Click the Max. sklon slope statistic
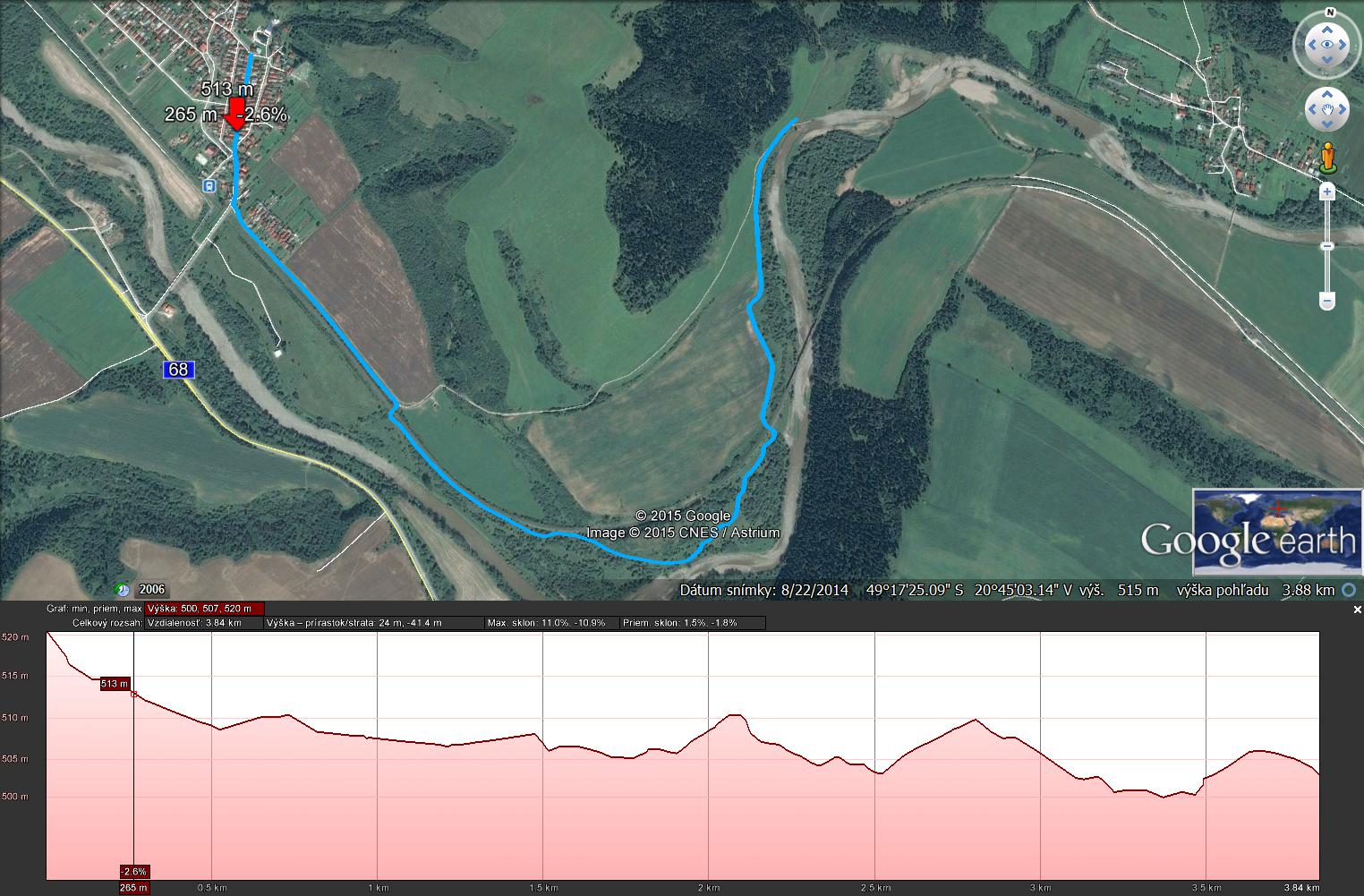The width and height of the screenshot is (1364, 896). point(552,623)
